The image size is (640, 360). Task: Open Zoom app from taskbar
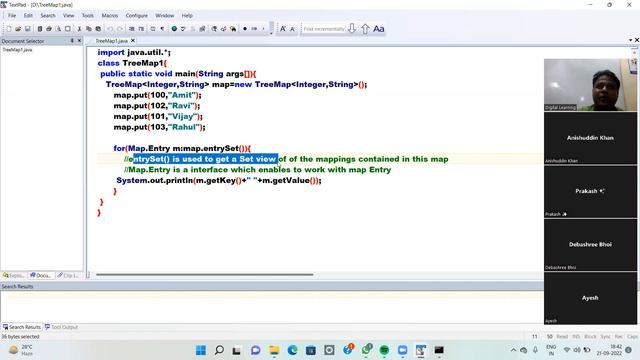click(x=402, y=350)
